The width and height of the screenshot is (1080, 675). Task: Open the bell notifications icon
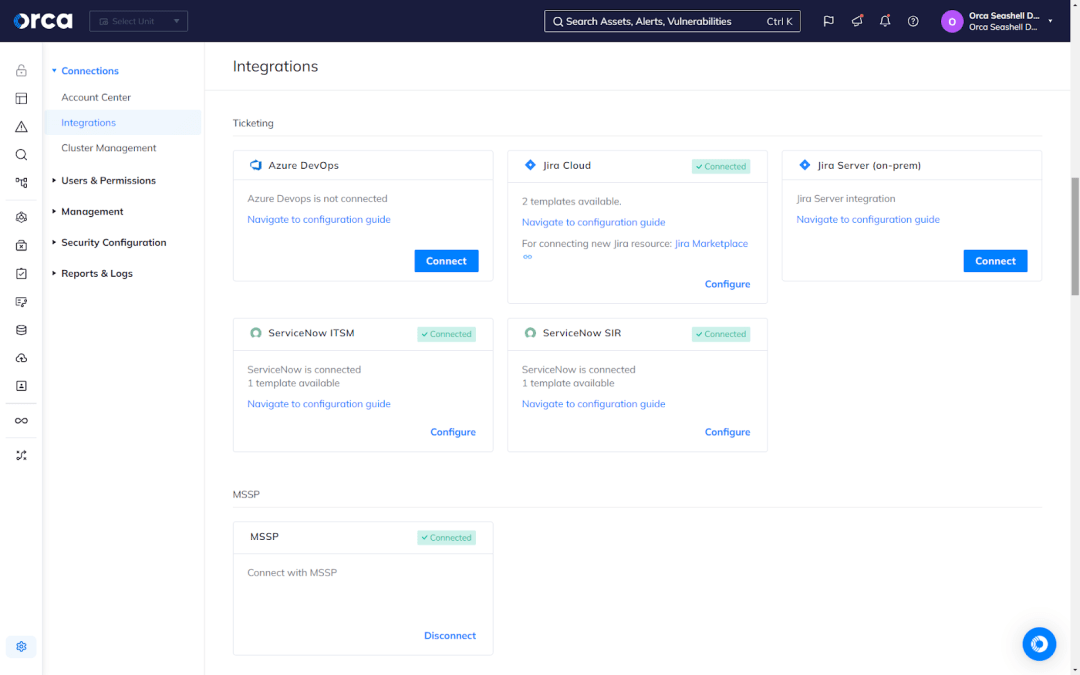coord(885,21)
